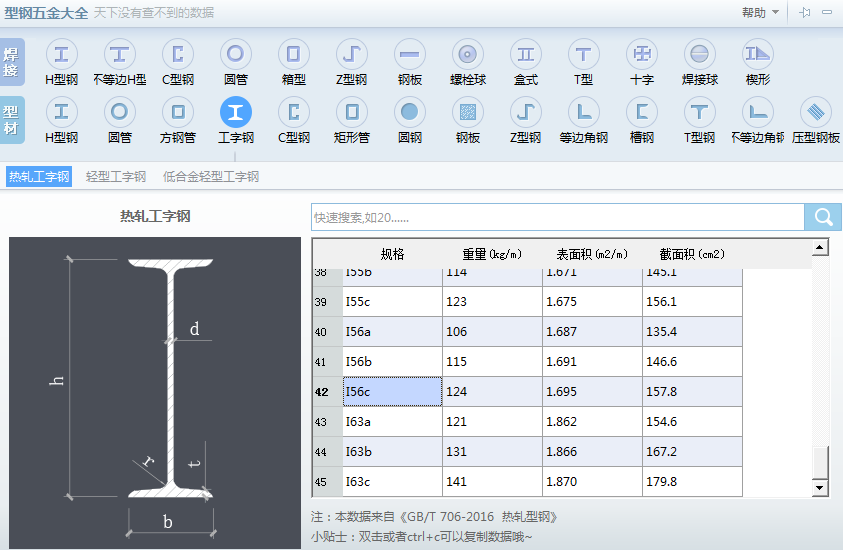Click the 表面积(m2/m) column header

pyautogui.click(x=592, y=254)
